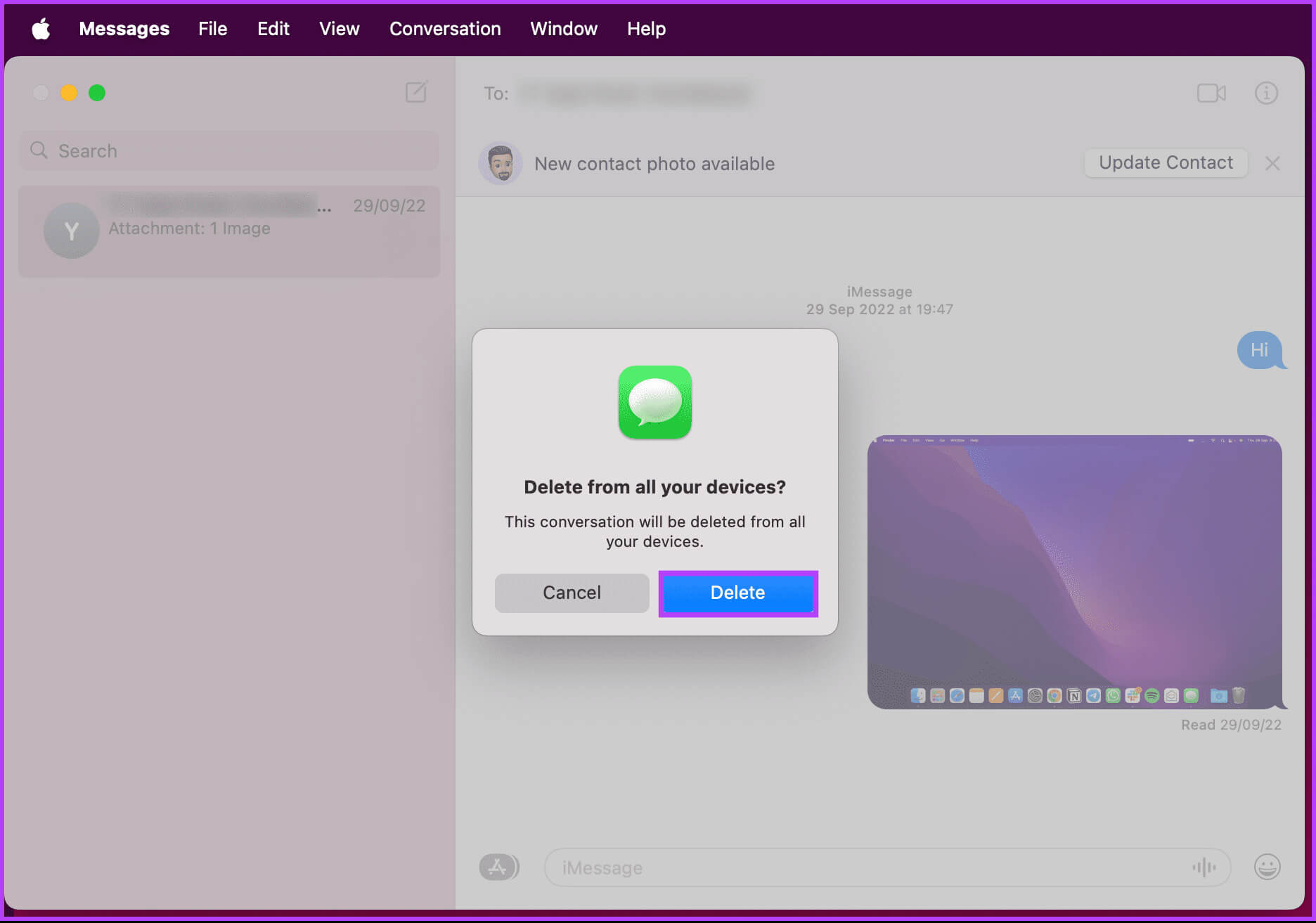
Task: Click Cancel in the delete dialog
Action: (x=572, y=593)
